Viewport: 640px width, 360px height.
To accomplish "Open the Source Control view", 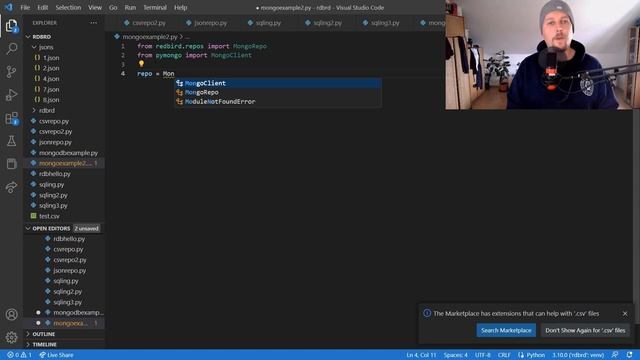I will 11,72.
